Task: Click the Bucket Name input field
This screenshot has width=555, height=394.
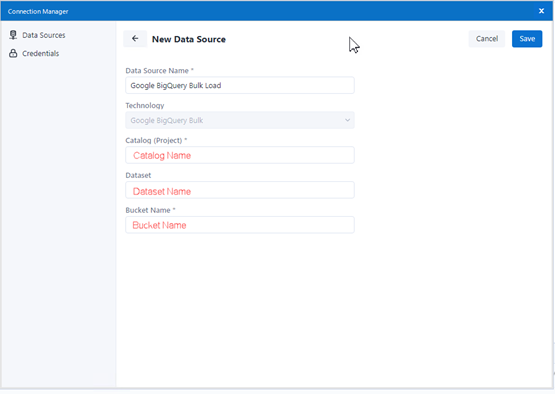Action: 240,225
